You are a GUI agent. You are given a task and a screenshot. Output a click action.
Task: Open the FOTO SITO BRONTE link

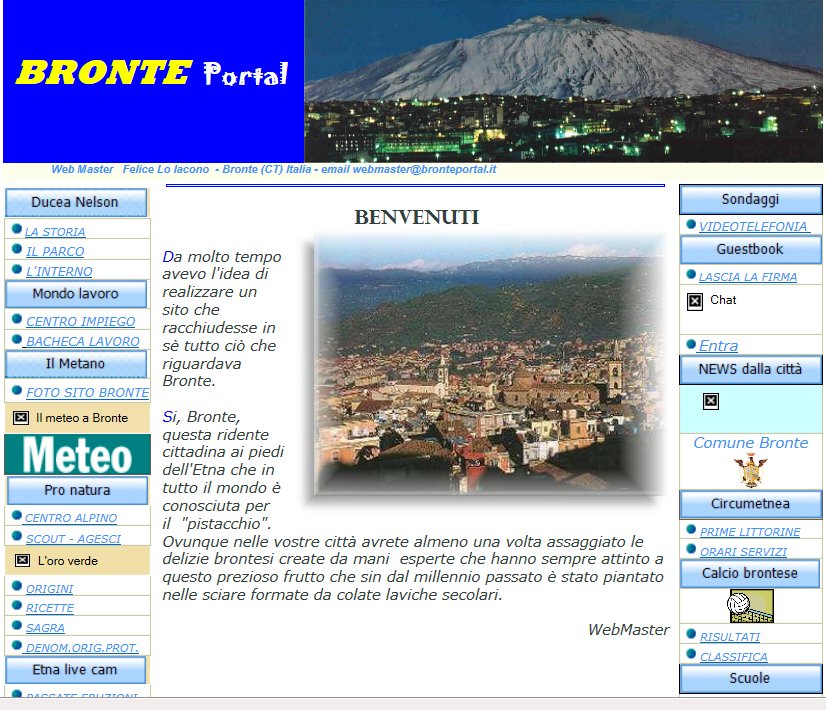(x=87, y=393)
